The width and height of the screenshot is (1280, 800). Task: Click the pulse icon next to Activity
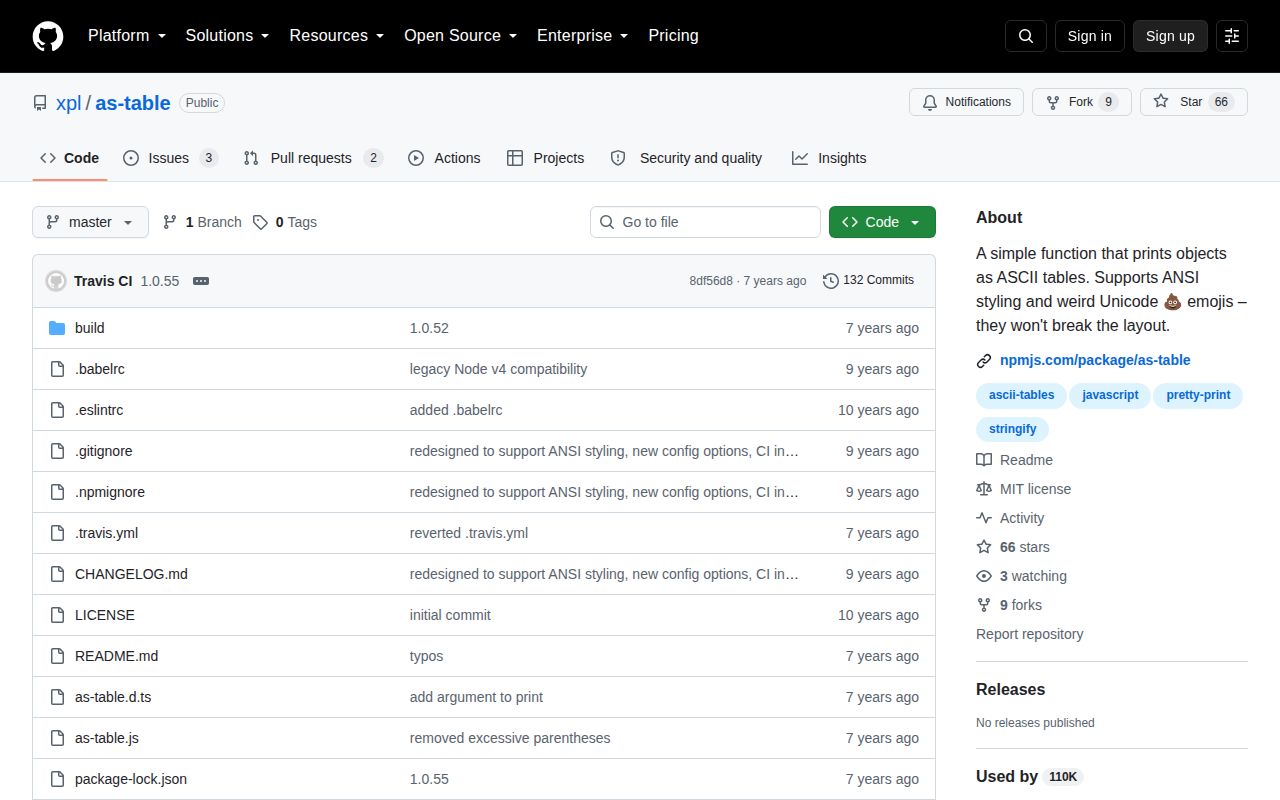coord(984,518)
